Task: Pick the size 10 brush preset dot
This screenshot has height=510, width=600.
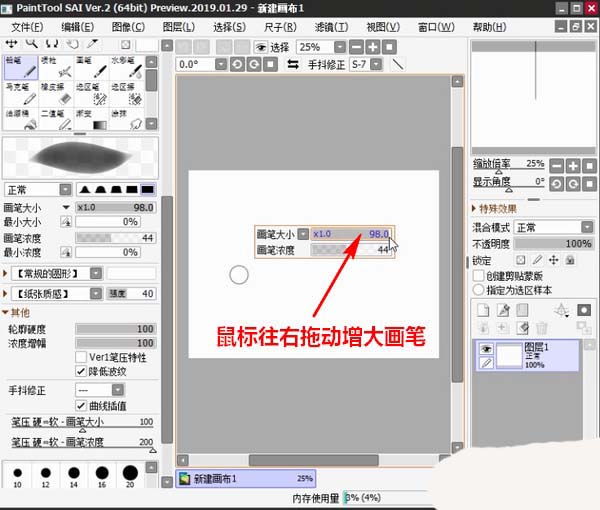Action: click(17, 473)
